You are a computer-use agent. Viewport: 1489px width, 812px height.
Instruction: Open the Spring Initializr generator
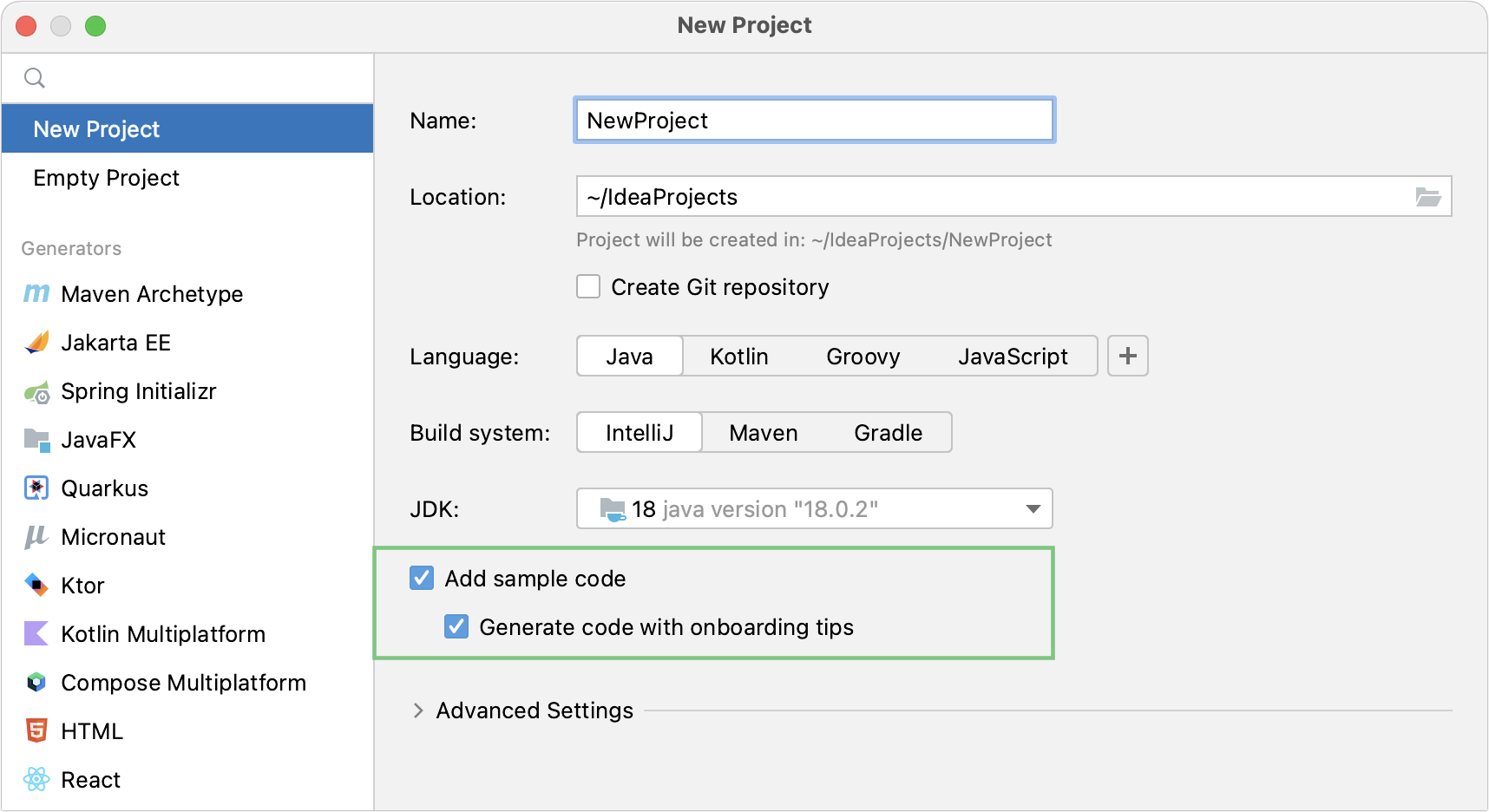pos(187,391)
